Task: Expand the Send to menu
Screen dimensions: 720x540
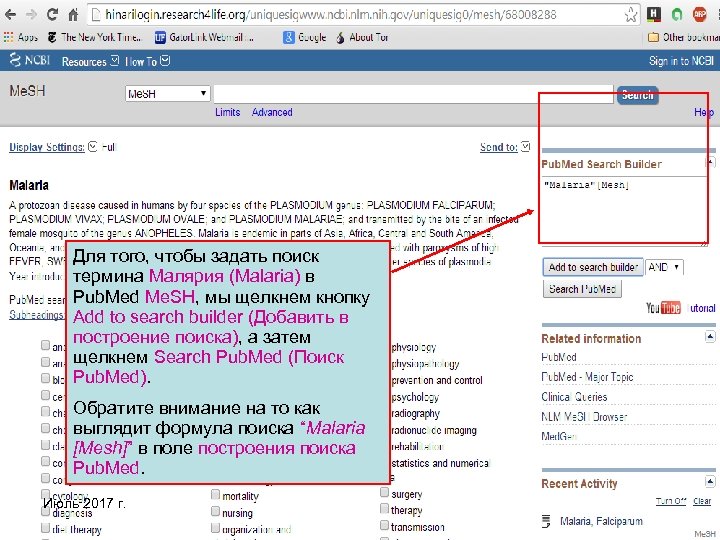Action: pyautogui.click(x=505, y=147)
